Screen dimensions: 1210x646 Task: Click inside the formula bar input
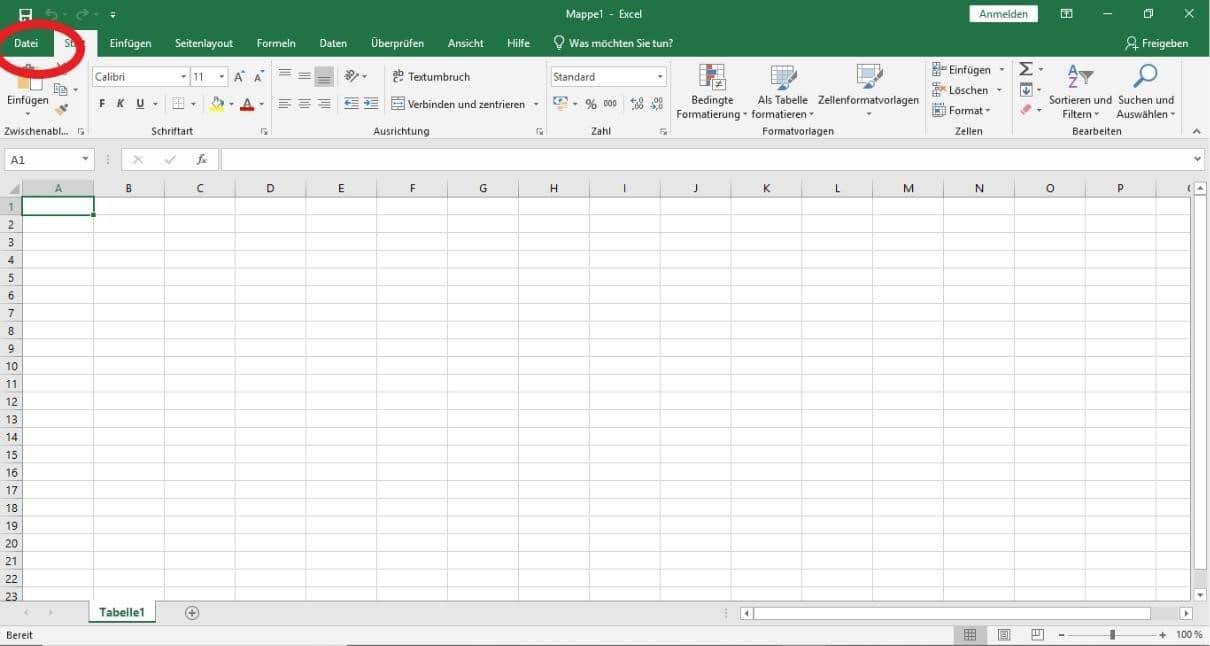[x=700, y=160]
